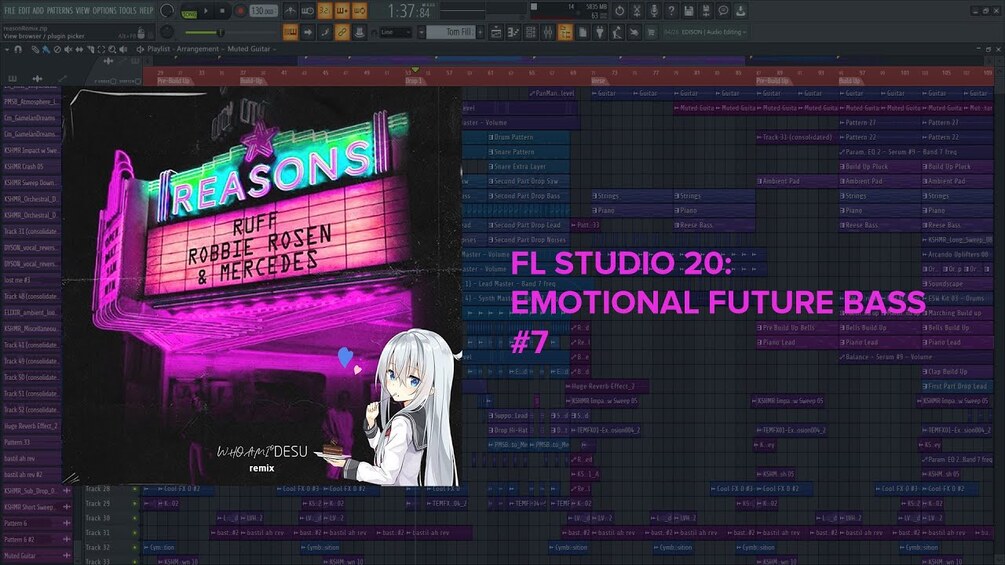Open the project info page icon
Viewport: 1005px width, 565px height.
[x=583, y=32]
